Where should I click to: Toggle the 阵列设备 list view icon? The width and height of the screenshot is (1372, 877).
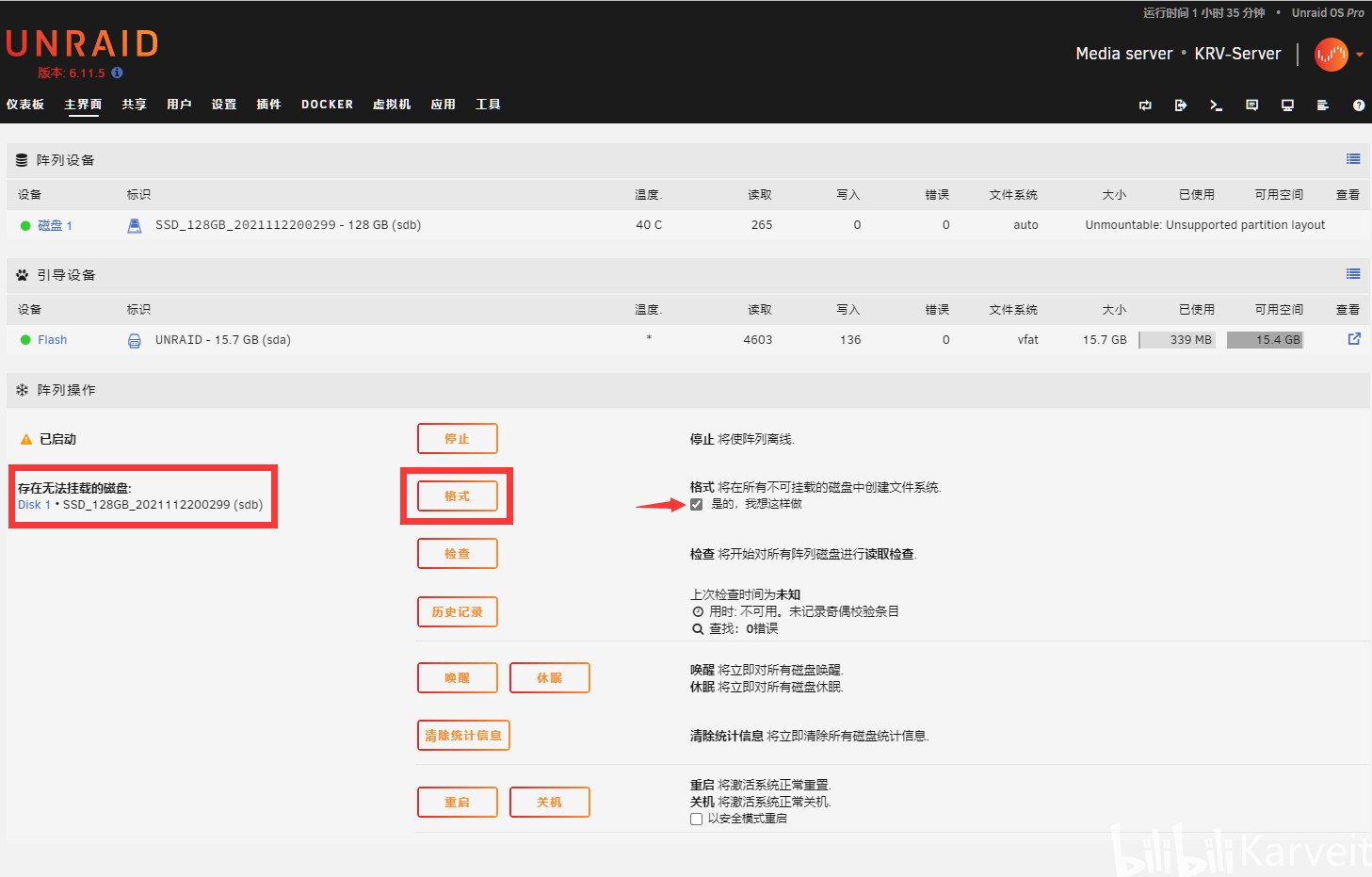point(1353,159)
